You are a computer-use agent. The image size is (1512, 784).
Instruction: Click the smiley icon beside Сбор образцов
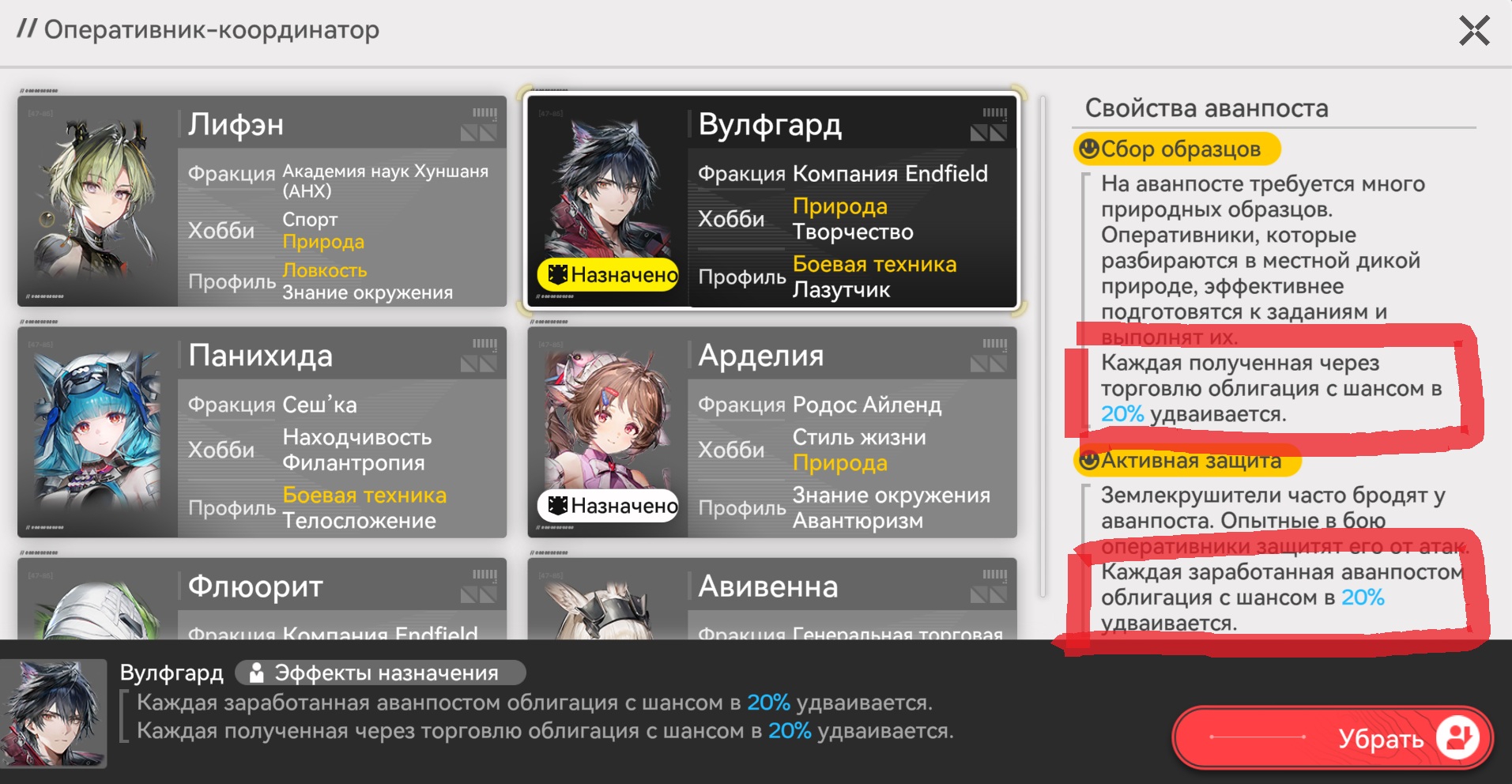1088,149
